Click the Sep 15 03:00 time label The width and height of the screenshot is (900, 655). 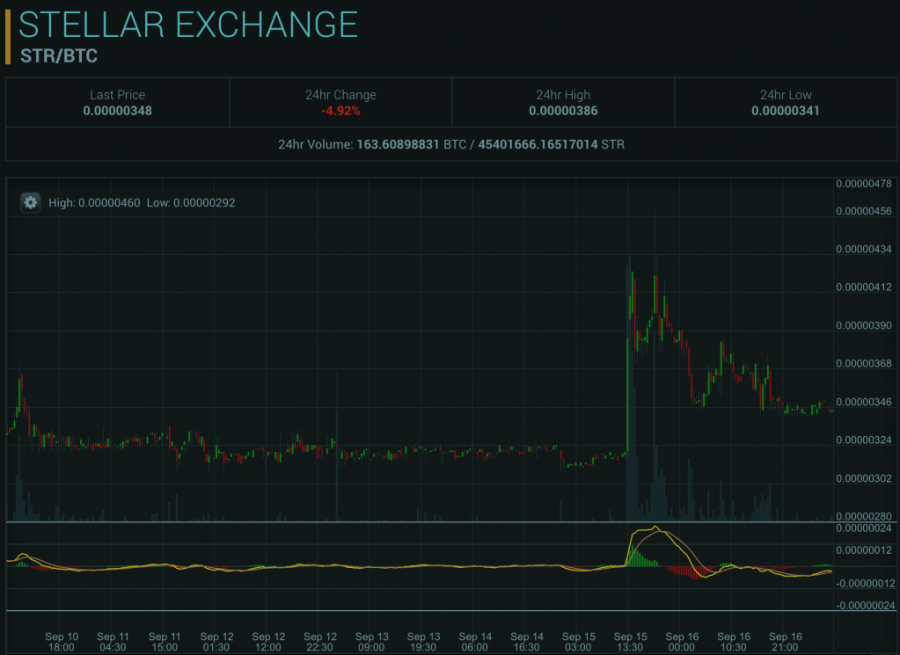pos(579,642)
